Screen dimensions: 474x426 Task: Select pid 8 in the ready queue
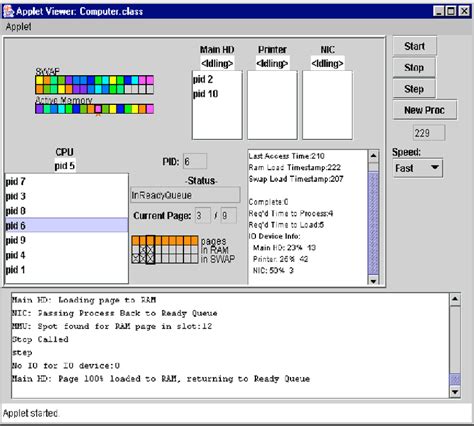(x=66, y=211)
